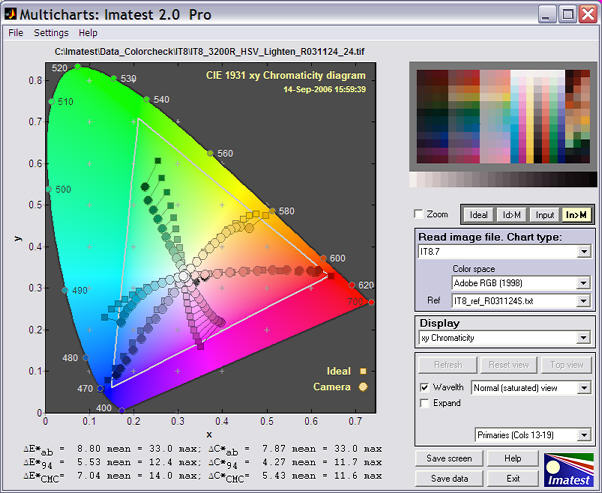Image resolution: width=602 pixels, height=493 pixels.
Task: Click the 510 nm wavelength marker
Action: pos(51,101)
